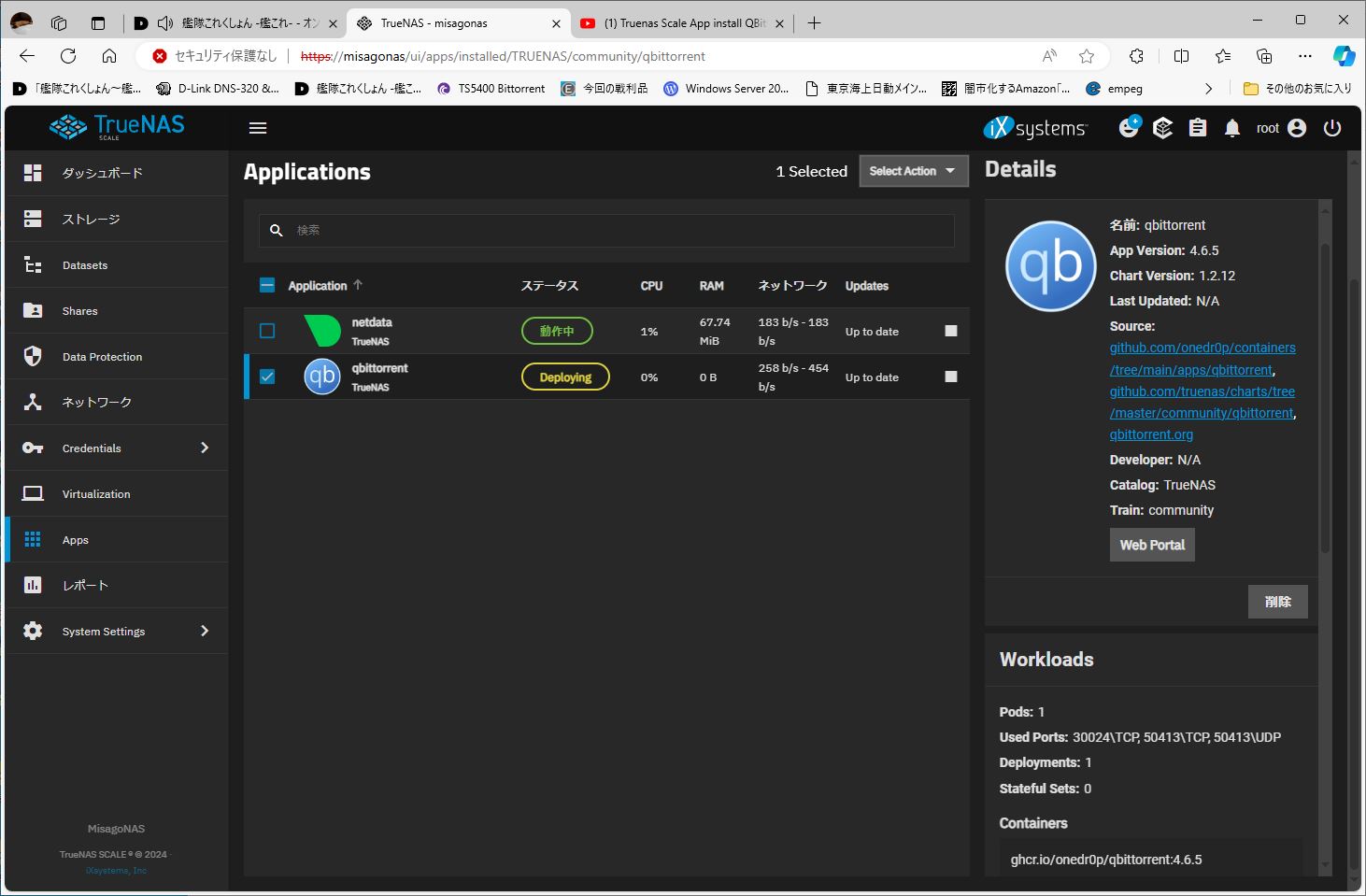Open the root user account menu

[1281, 128]
